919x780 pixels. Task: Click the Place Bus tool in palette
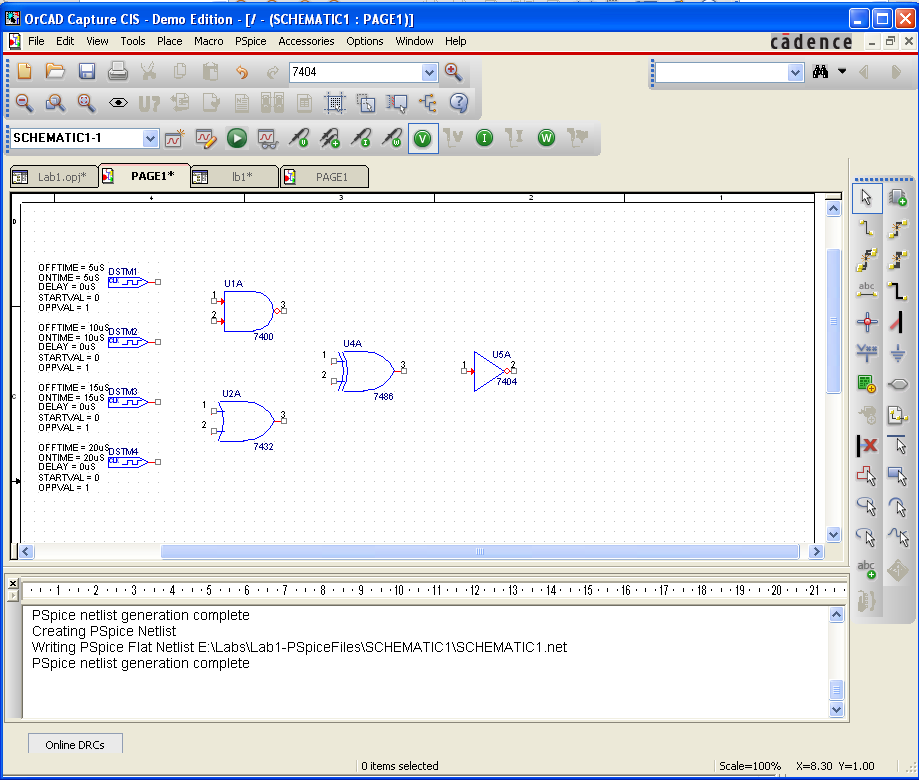(x=897, y=290)
